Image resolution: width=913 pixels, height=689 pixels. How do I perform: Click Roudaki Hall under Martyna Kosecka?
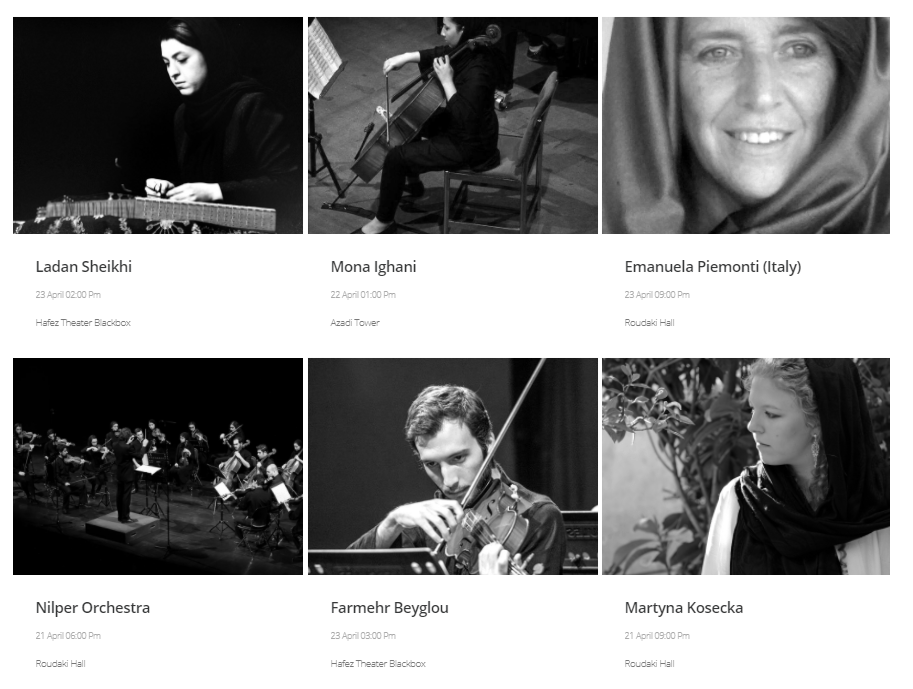point(649,663)
